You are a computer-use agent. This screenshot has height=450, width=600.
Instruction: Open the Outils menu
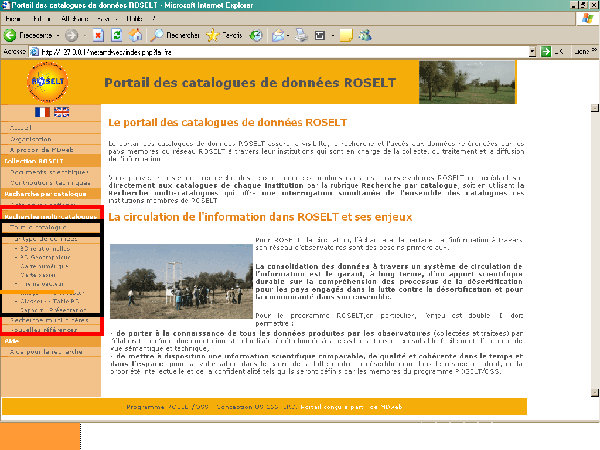[134, 19]
